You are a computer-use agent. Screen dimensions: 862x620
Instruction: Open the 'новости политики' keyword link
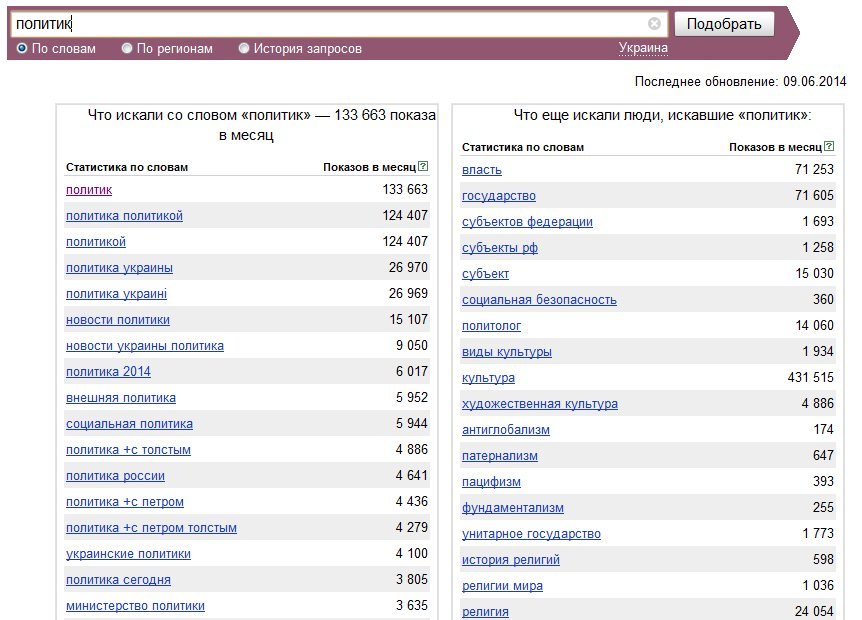118,320
